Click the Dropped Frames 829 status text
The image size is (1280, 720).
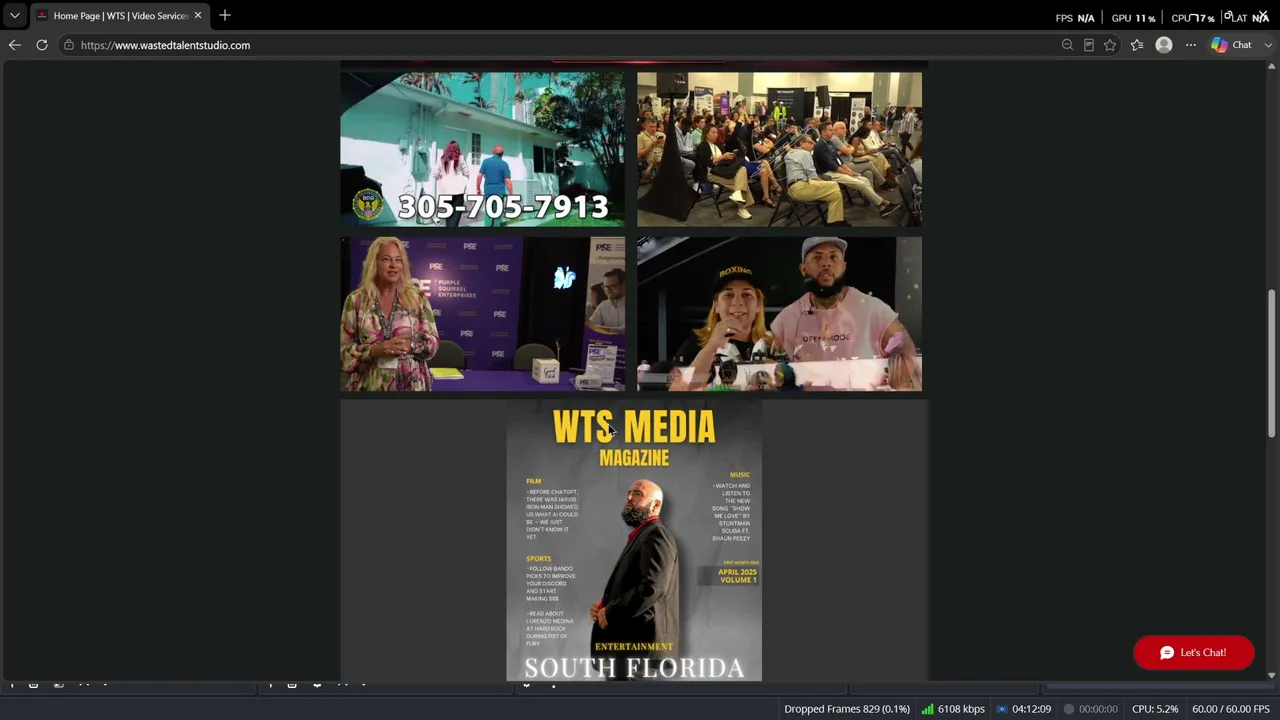pyautogui.click(x=847, y=709)
